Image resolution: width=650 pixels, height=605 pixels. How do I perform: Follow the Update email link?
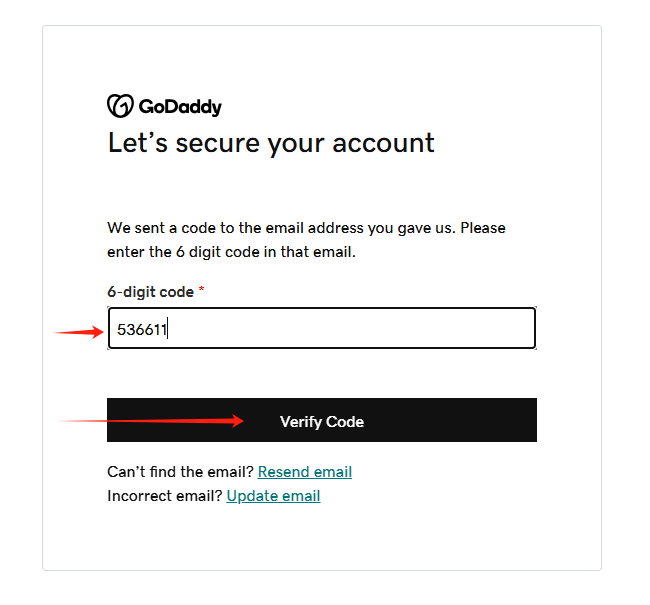[273, 496]
